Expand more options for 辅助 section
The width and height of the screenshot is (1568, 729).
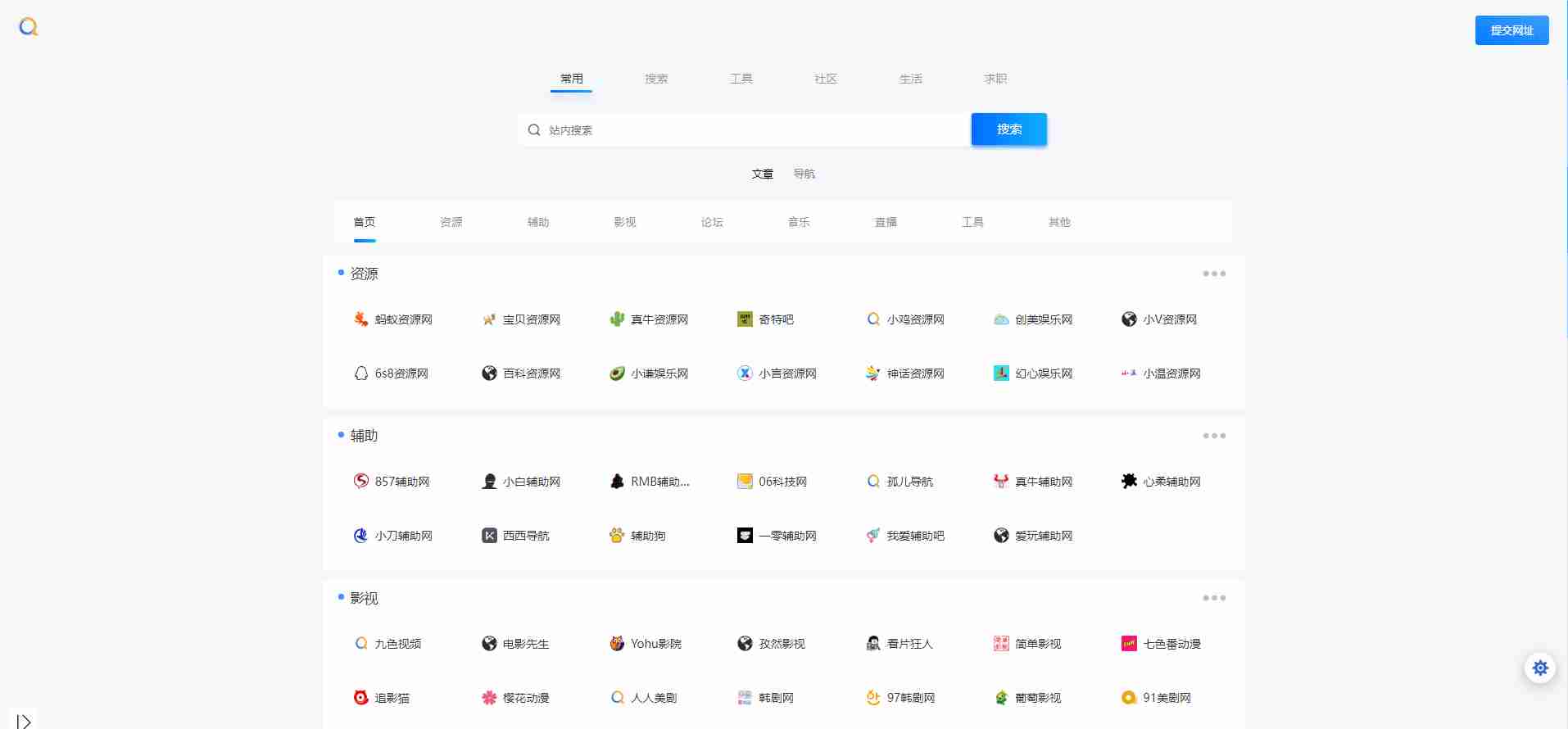coord(1213,436)
